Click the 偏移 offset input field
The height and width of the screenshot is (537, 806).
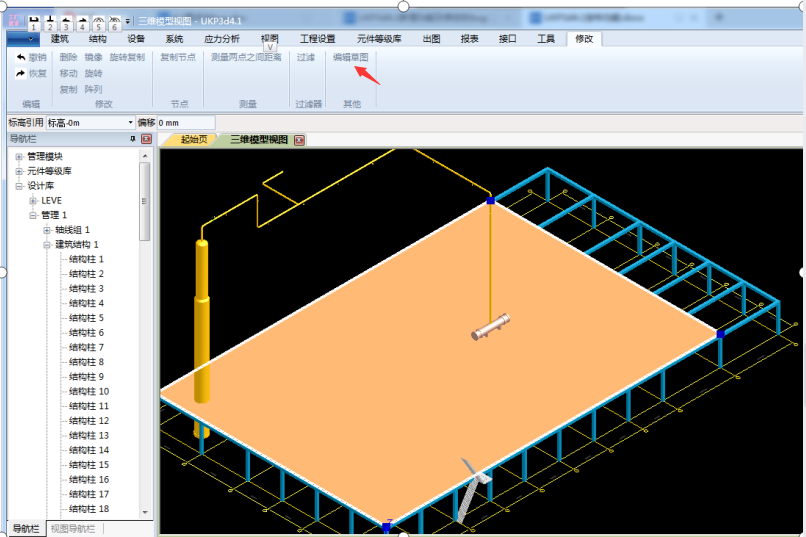tap(185, 122)
